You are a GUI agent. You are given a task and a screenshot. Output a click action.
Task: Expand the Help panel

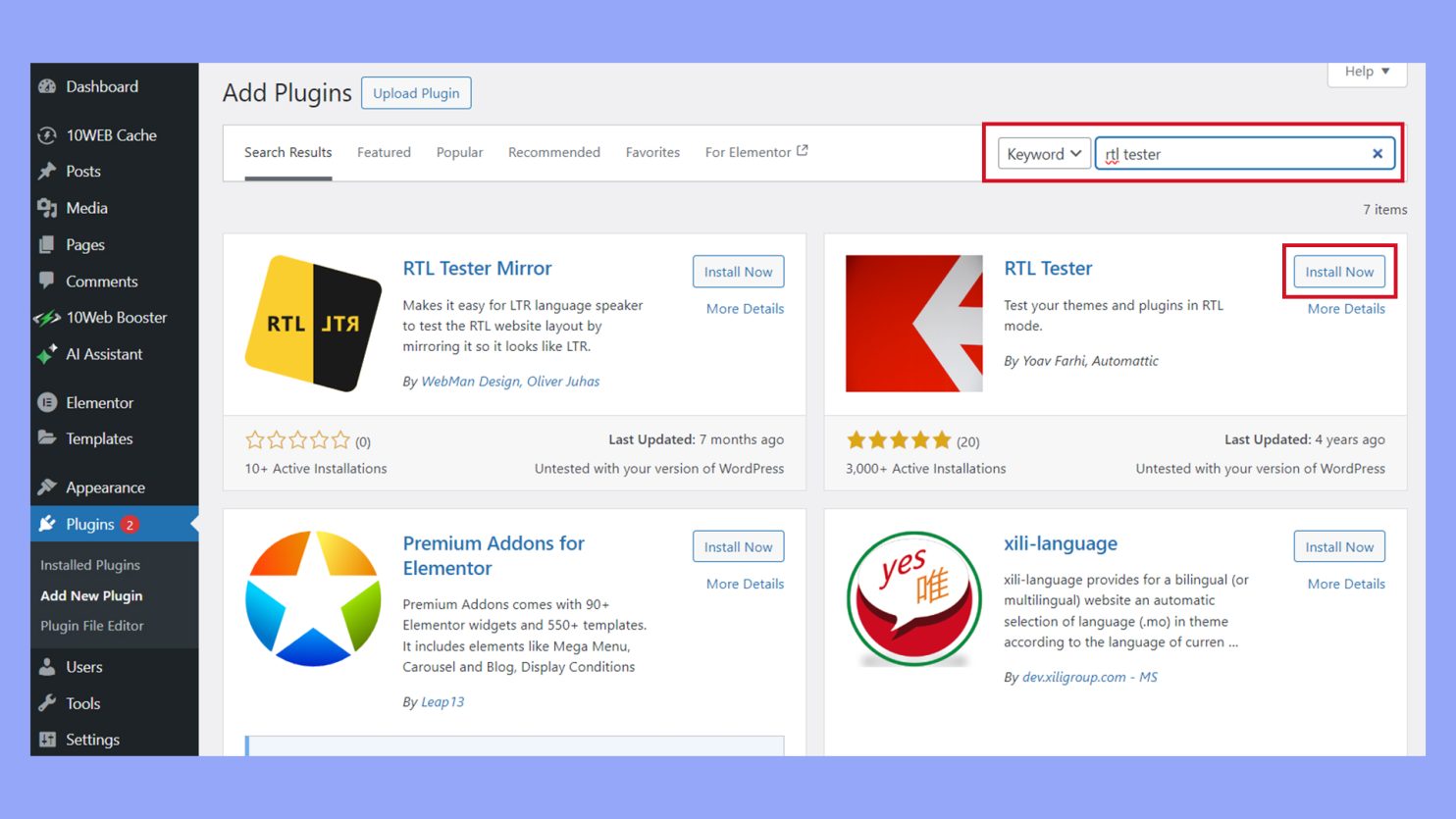[x=1366, y=71]
